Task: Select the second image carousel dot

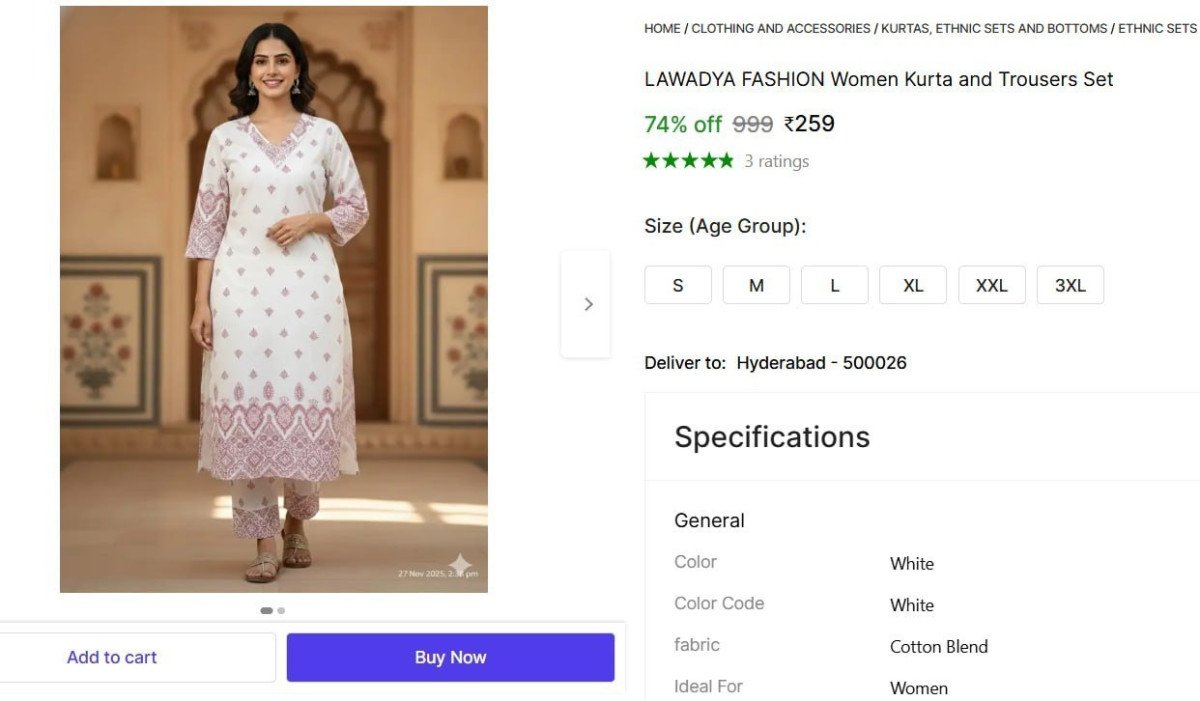Action: click(x=281, y=610)
